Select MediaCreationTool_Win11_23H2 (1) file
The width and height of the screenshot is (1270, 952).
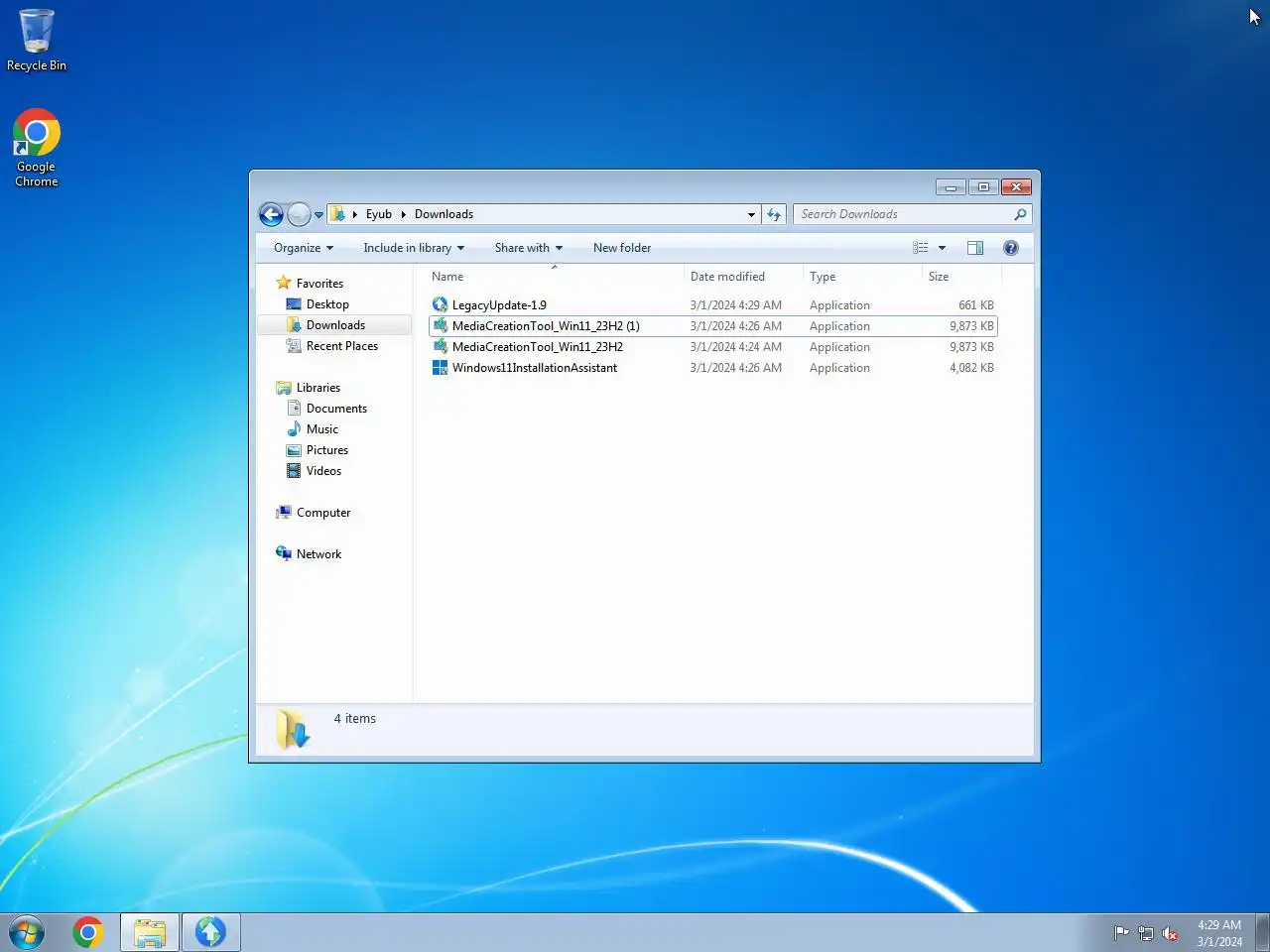click(546, 326)
